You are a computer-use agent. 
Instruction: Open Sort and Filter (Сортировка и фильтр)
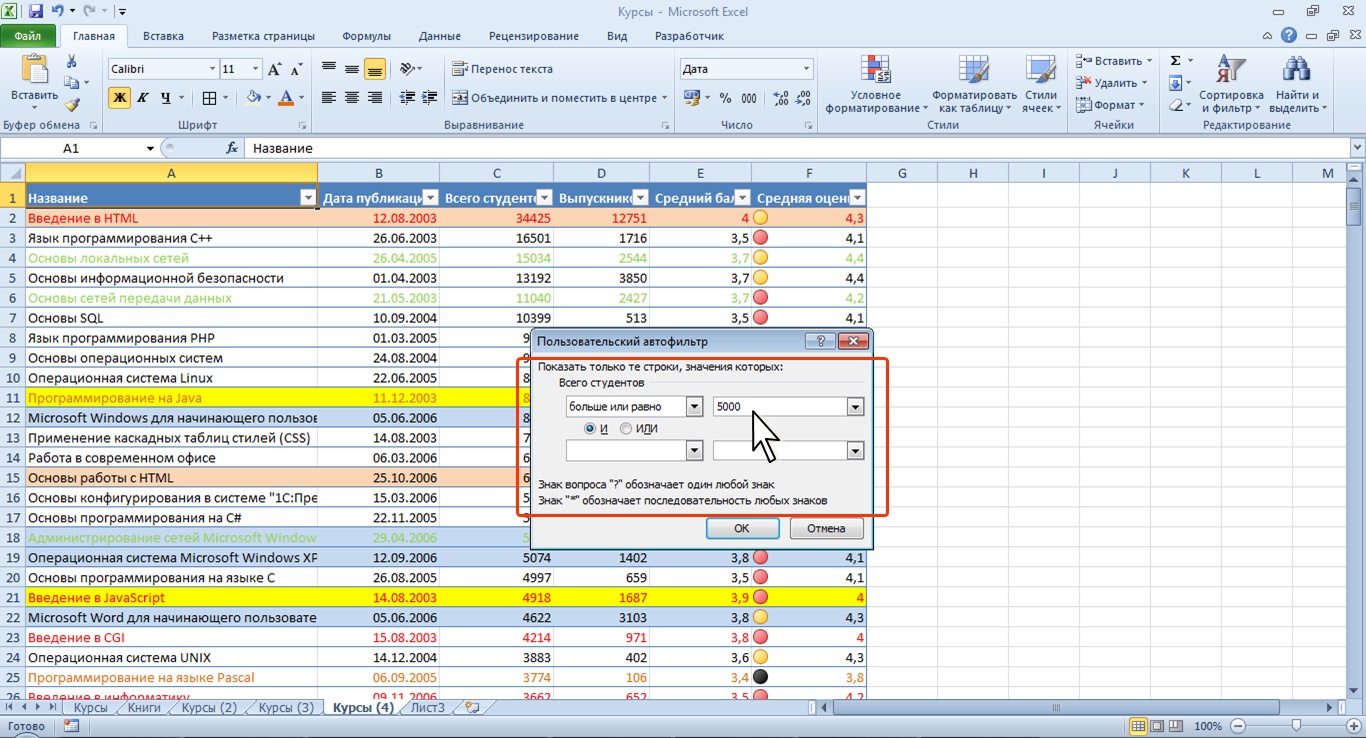pyautogui.click(x=1231, y=85)
